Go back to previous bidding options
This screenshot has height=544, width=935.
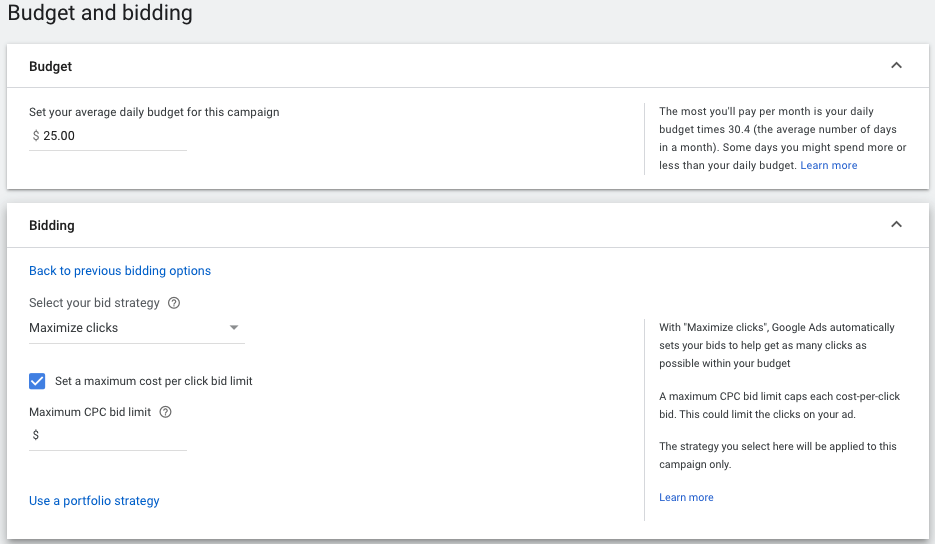tap(120, 271)
